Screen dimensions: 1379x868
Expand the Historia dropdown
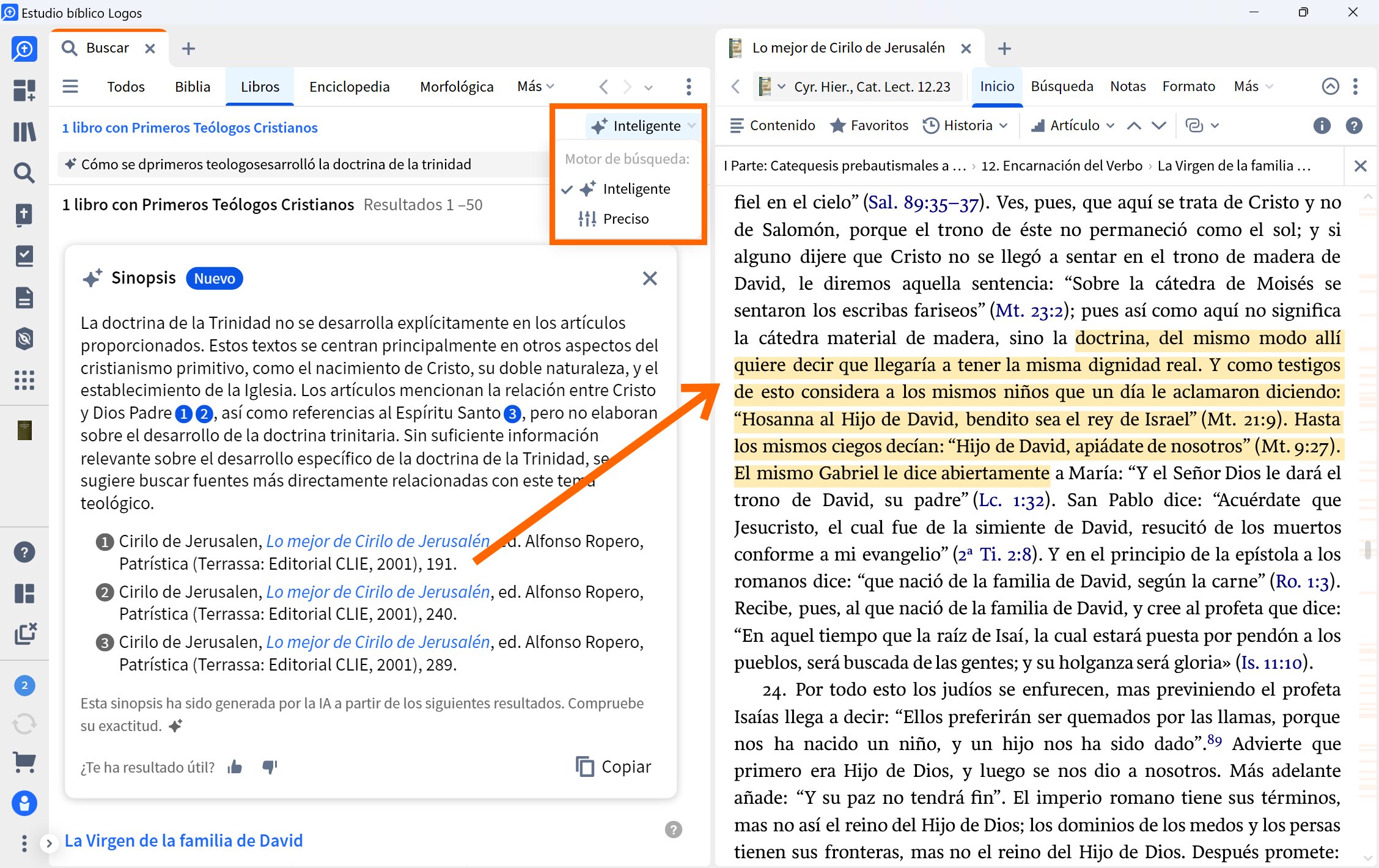(x=966, y=125)
